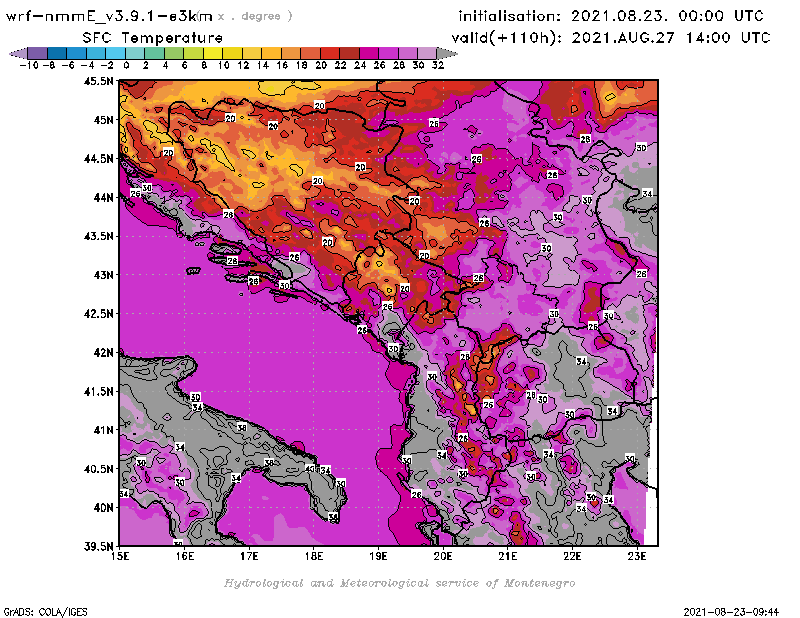Click the 45.5N latitude label
Screen dimensions: 800x618
(x=98, y=81)
